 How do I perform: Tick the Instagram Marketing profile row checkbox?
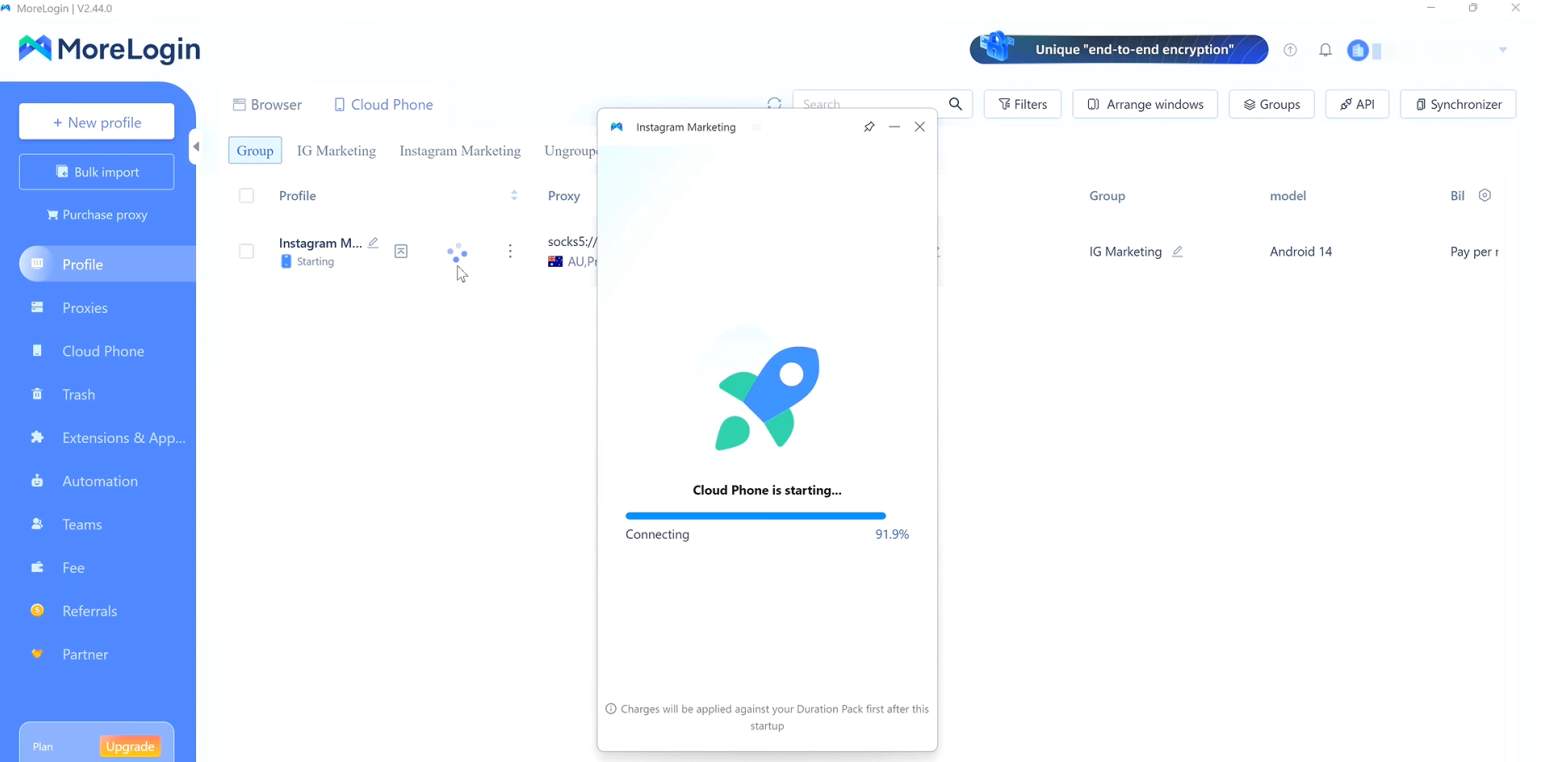246,252
